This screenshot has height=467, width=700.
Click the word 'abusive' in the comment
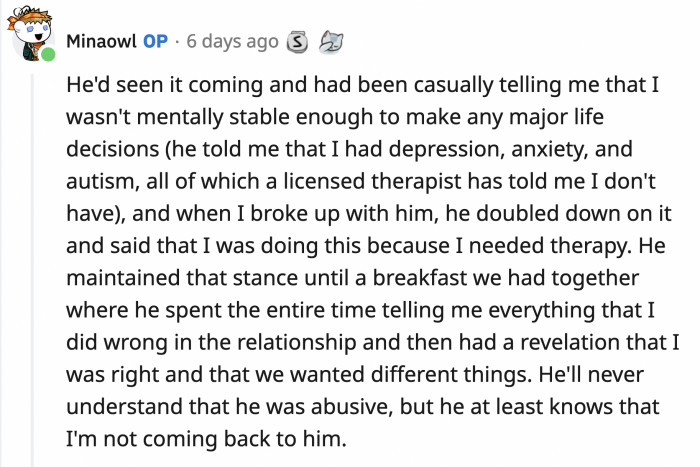(x=352, y=406)
